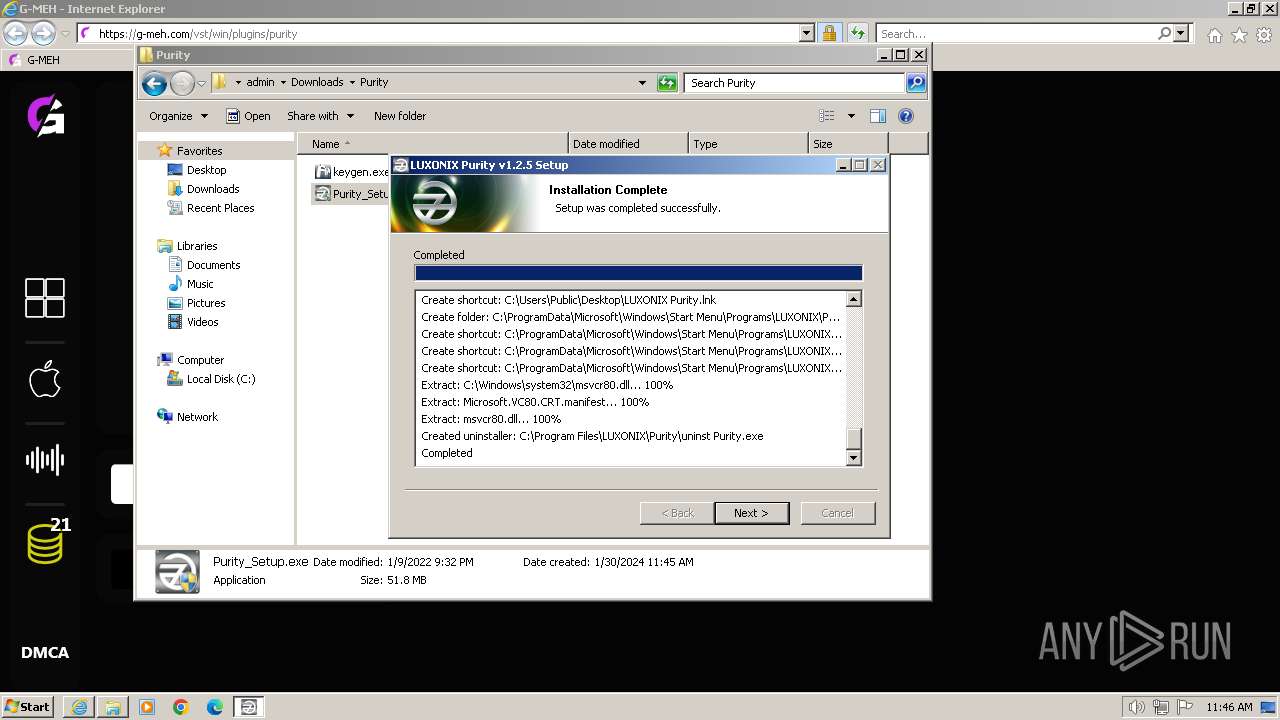The image size is (1280, 720).
Task: Select Computer in the navigation pane
Action: click(200, 360)
